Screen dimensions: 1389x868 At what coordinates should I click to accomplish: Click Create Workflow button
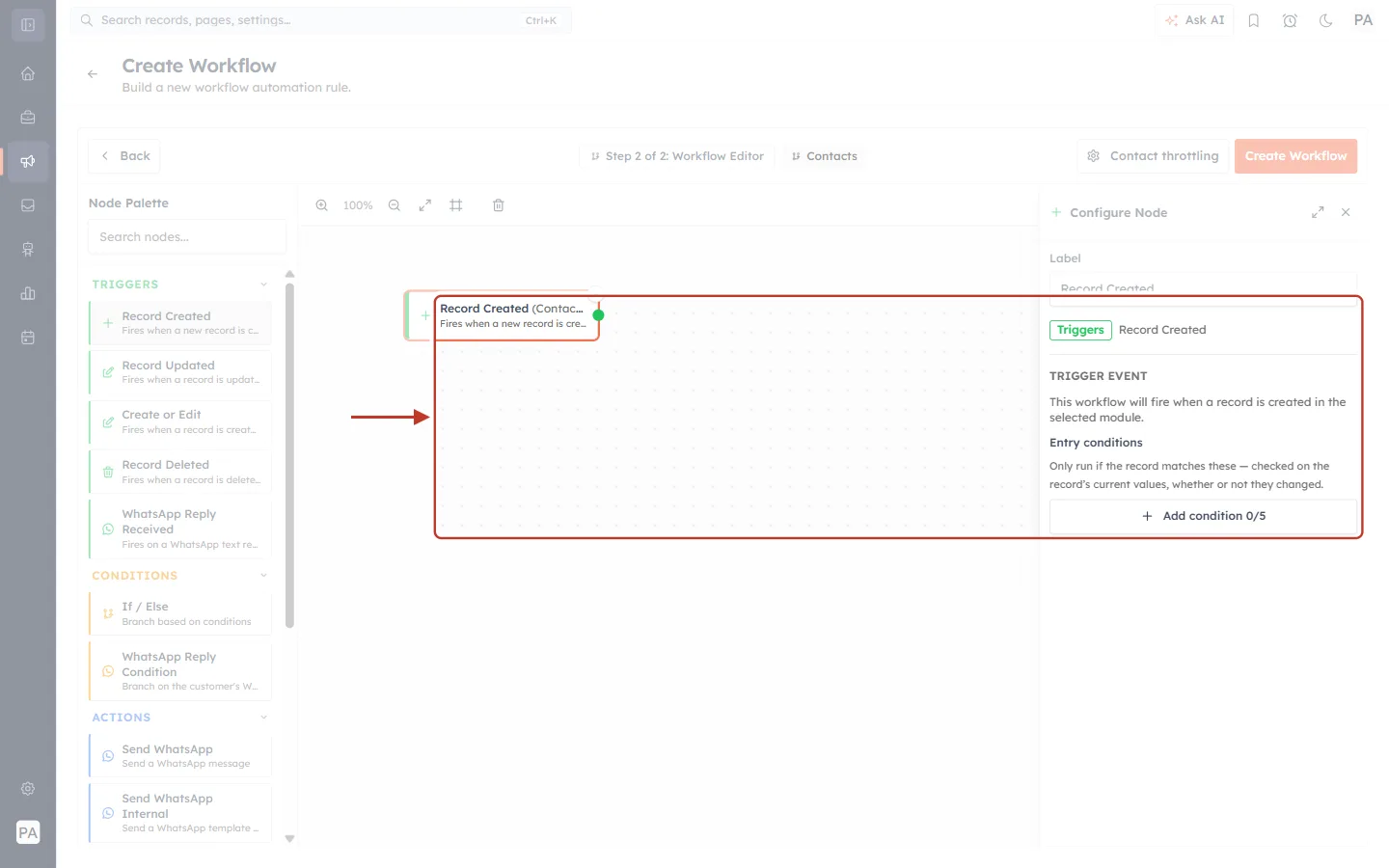point(1295,156)
